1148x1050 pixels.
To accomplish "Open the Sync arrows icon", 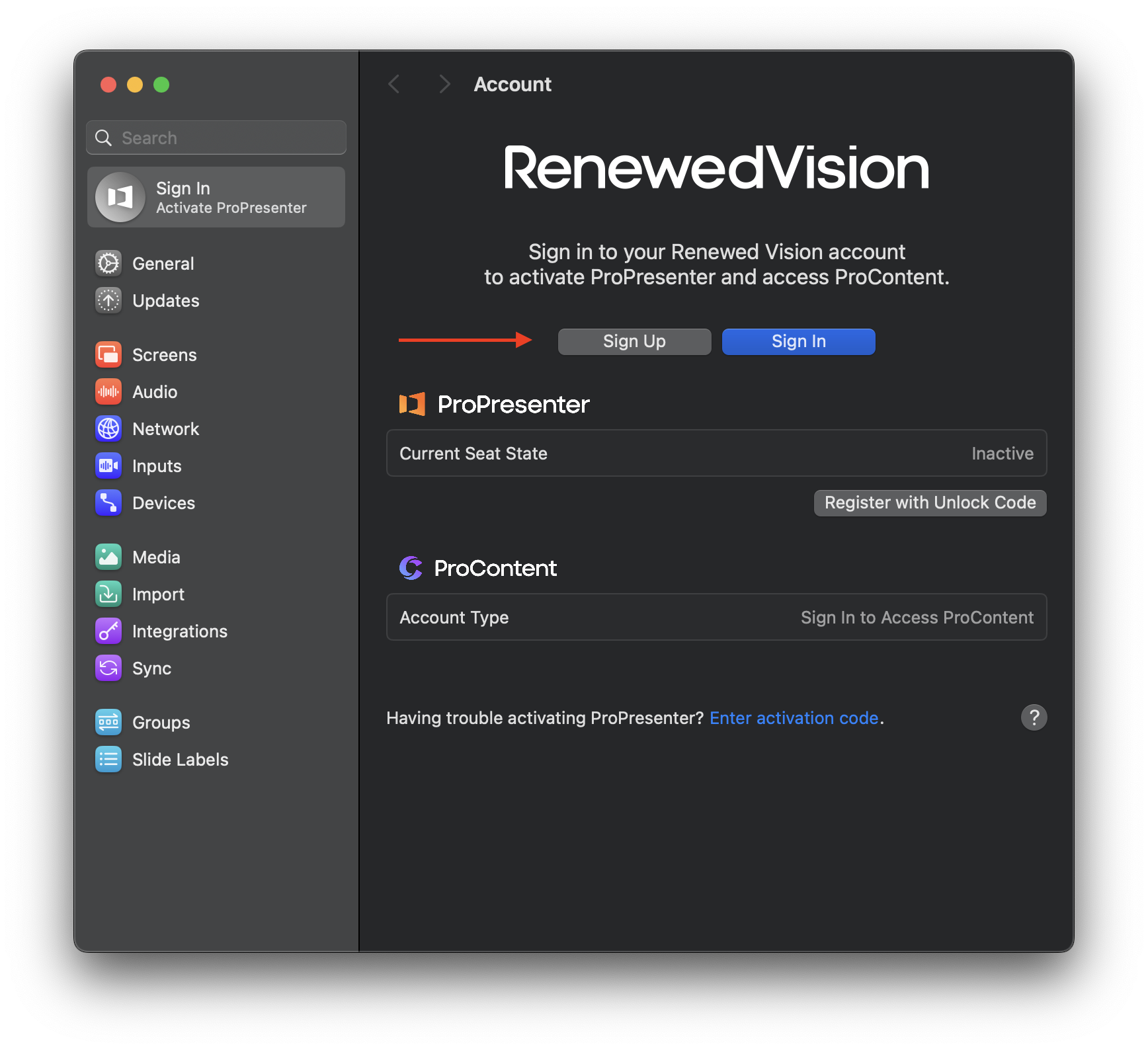I will 108,668.
